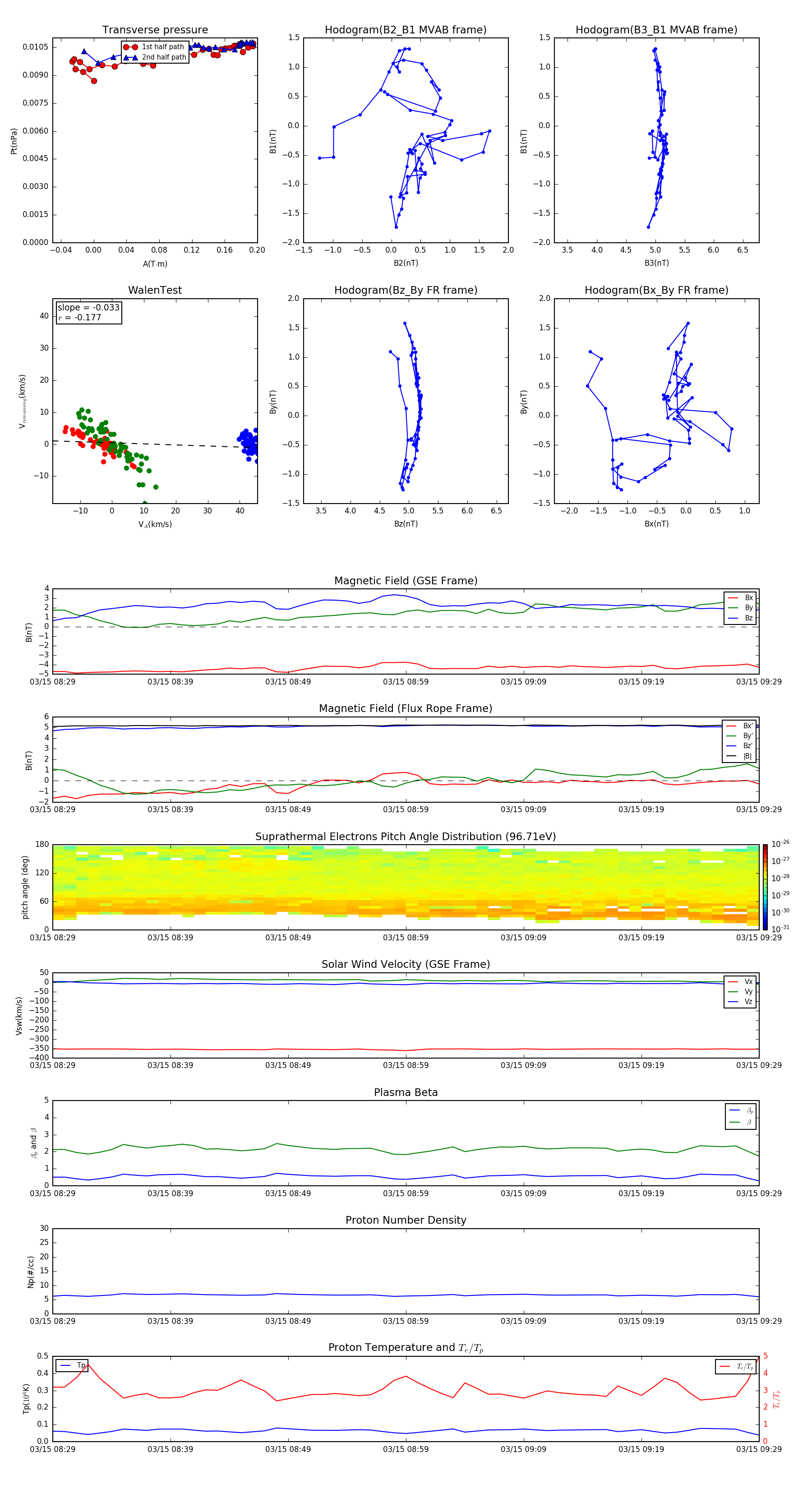Image resolution: width=812 pixels, height=1489 pixels.
Task: Select the "r = -0.177" annotation text
Action: pyautogui.click(x=80, y=317)
